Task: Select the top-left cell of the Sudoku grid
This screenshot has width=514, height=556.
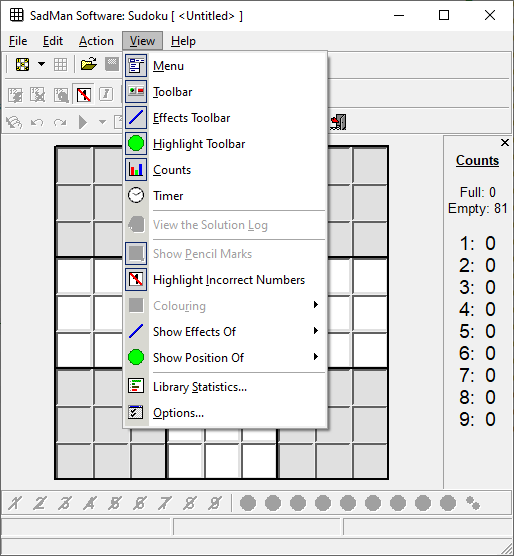Action: coord(74,166)
